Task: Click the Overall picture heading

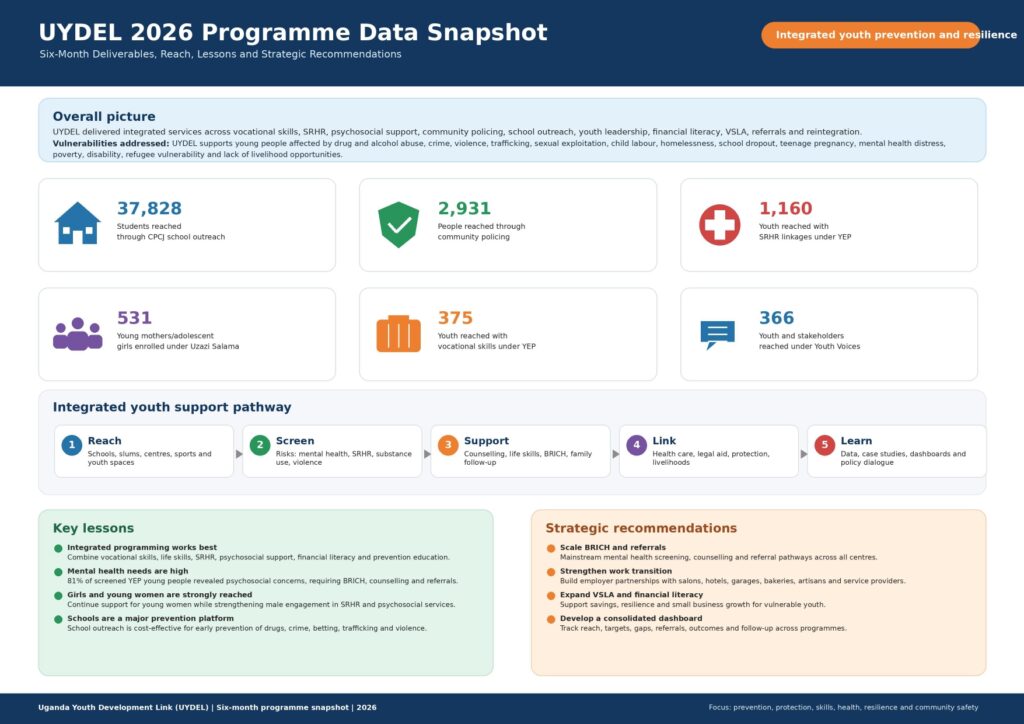Action: pos(104,117)
